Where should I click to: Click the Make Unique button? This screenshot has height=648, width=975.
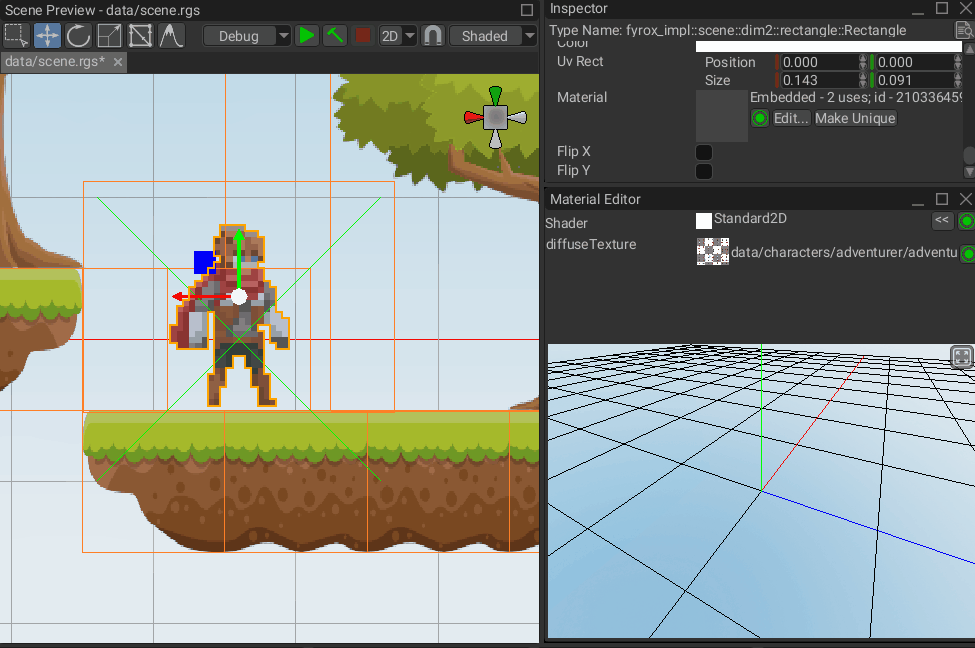(854, 119)
